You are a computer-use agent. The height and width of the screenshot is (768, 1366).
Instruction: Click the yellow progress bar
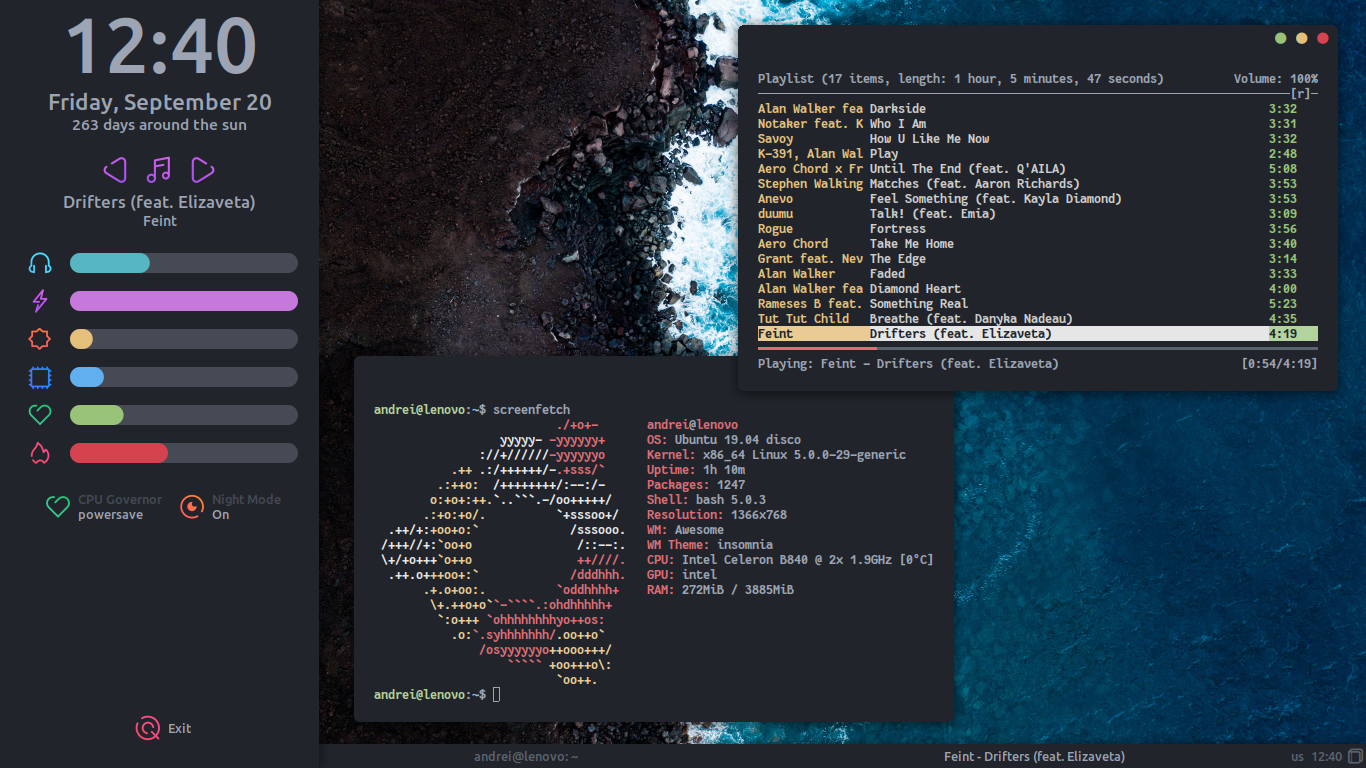[x=184, y=339]
